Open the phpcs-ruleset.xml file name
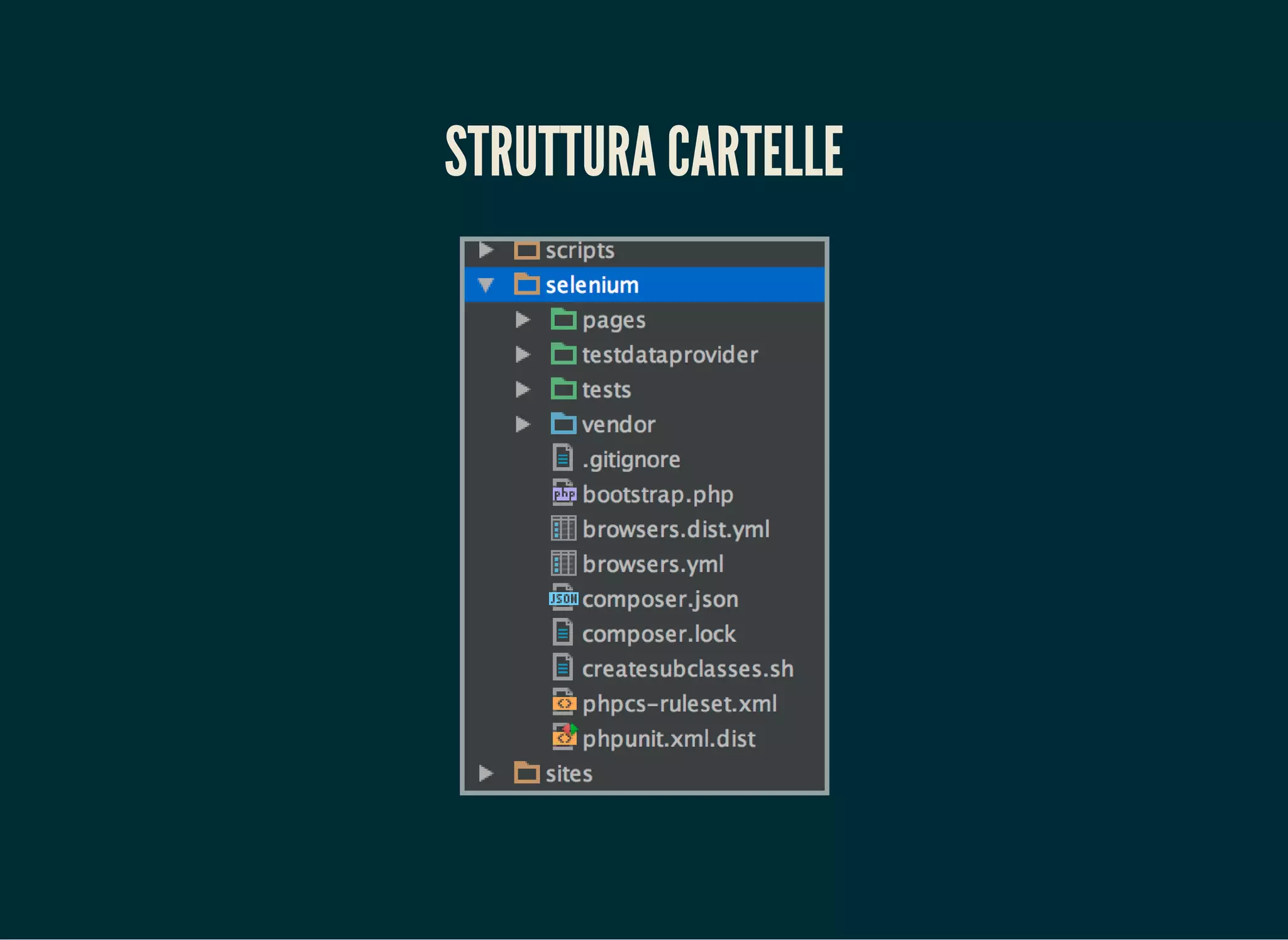This screenshot has width=1288, height=940. point(680,703)
